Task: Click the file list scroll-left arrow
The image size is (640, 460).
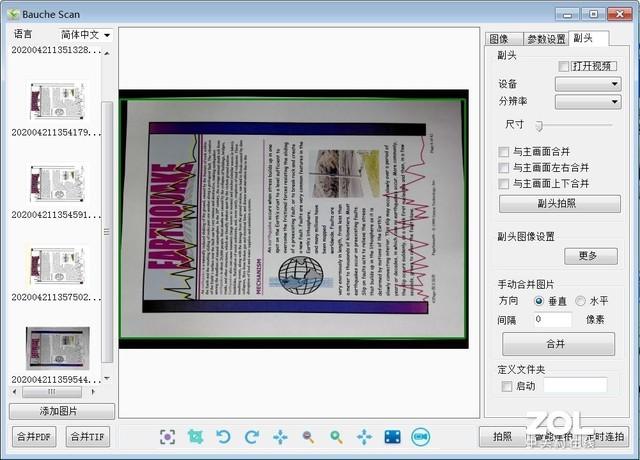Action: pyautogui.click(x=15, y=392)
